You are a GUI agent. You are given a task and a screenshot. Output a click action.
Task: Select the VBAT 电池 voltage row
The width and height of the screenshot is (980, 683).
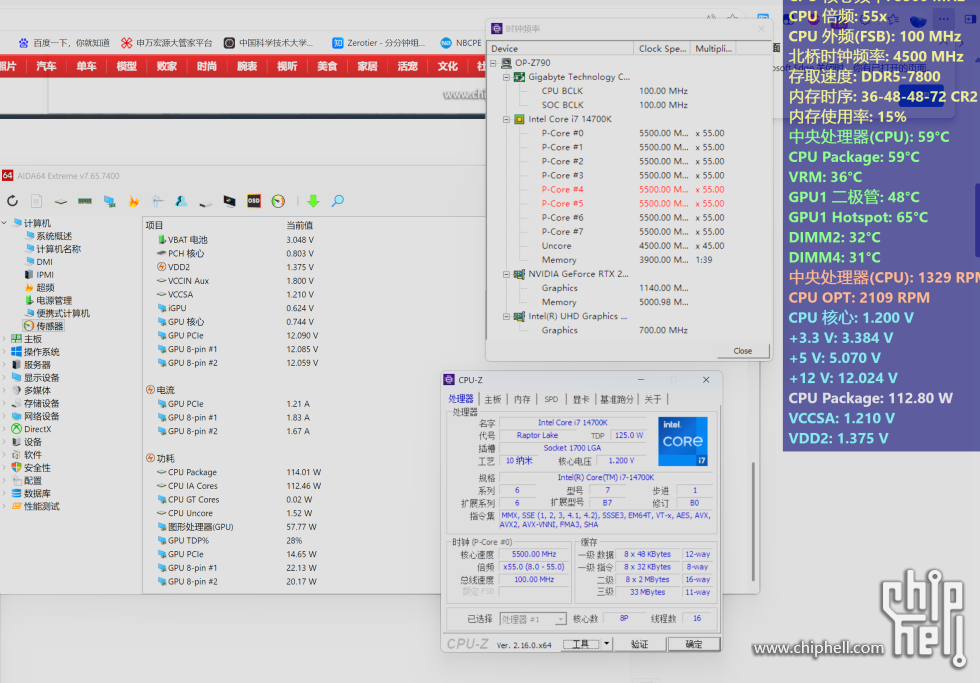(x=235, y=240)
